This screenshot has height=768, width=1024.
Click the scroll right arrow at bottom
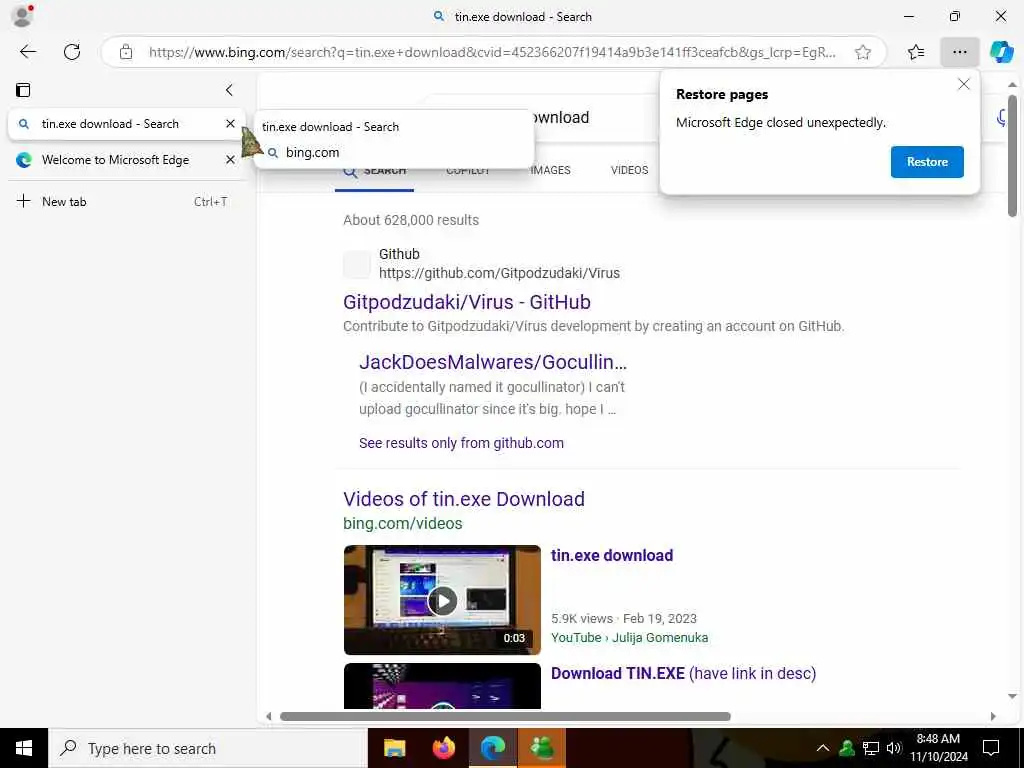[x=993, y=716]
